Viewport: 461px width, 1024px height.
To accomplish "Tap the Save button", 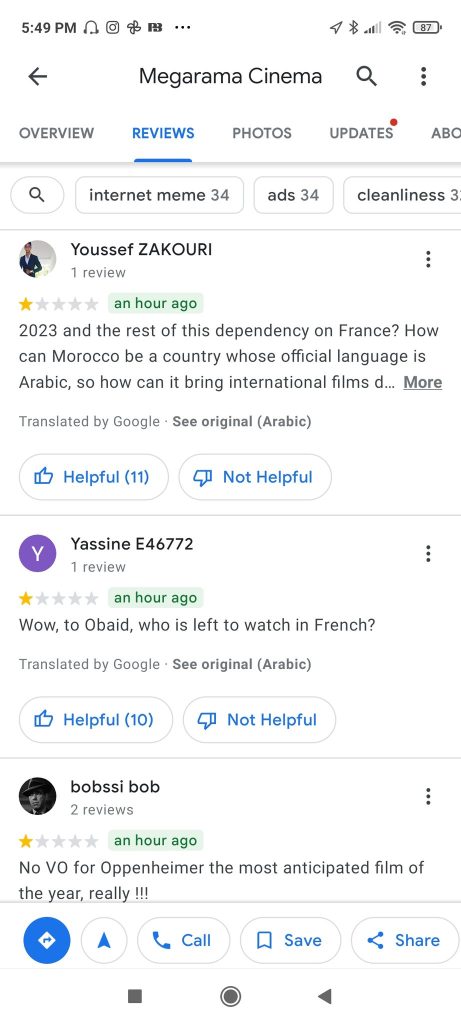I will [x=291, y=940].
